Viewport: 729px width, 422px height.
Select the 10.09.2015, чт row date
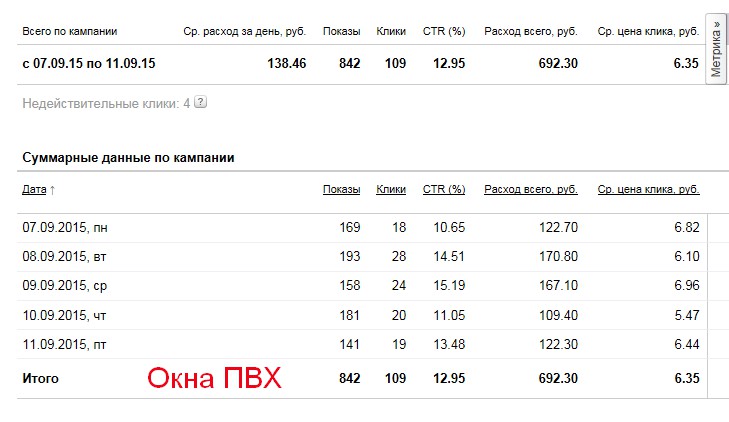pos(65,315)
